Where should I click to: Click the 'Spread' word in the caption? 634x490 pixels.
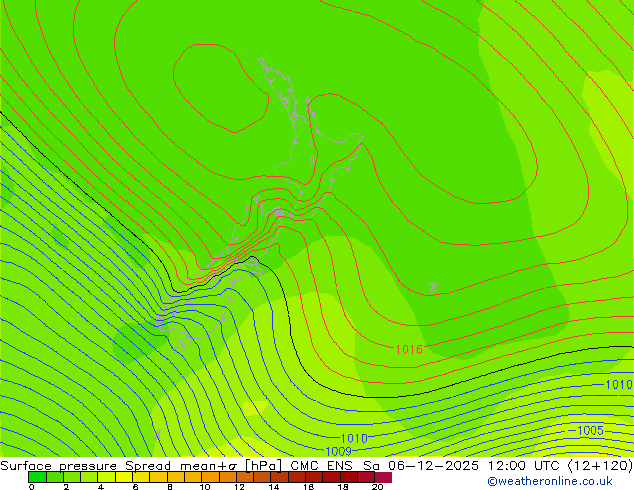point(148,466)
